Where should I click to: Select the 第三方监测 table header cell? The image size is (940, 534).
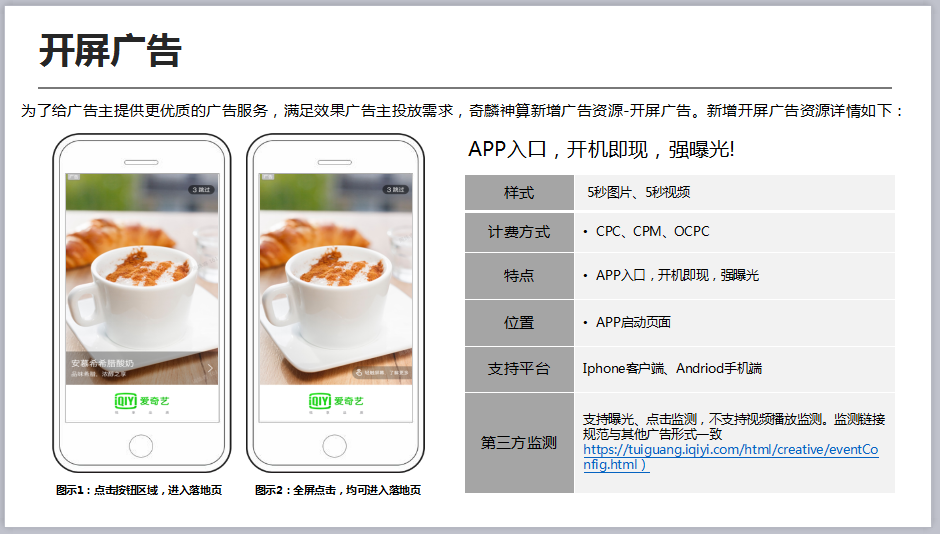point(519,443)
